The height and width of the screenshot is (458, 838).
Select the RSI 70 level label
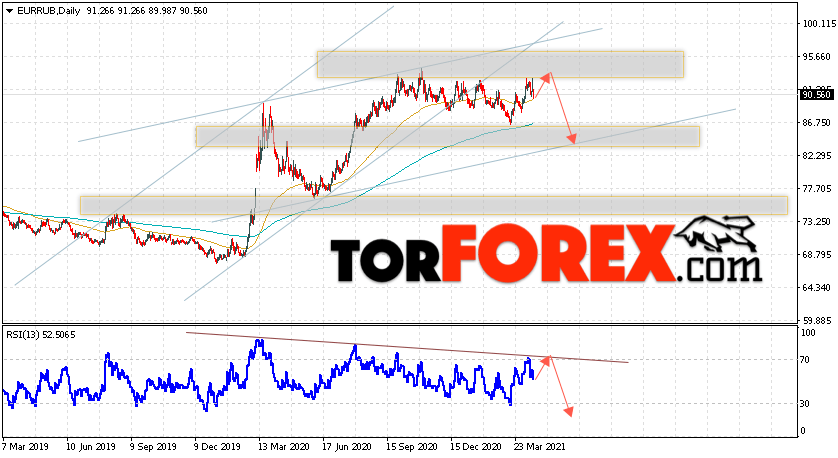tap(804, 360)
